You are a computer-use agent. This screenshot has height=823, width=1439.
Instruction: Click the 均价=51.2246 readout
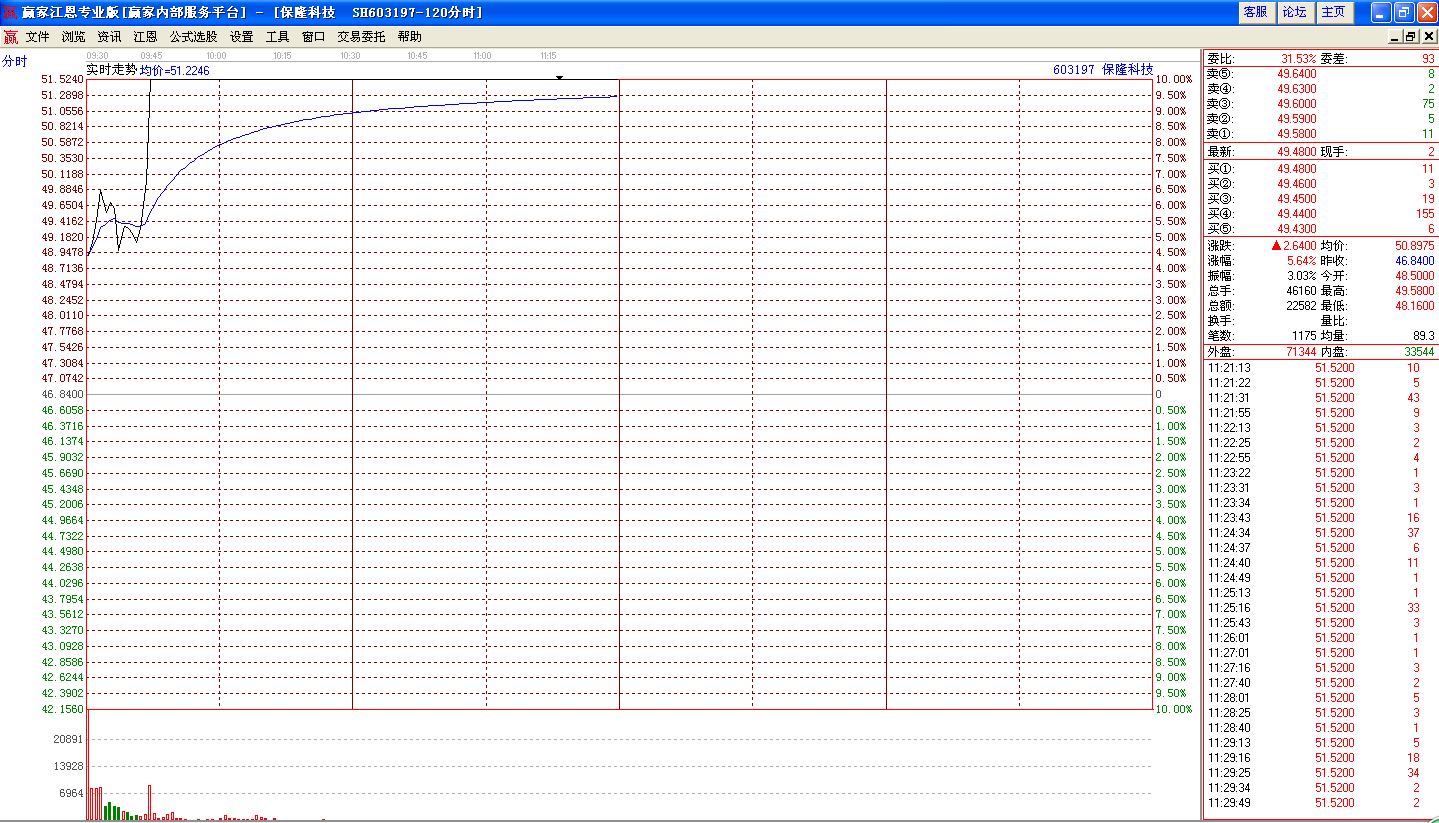(174, 71)
